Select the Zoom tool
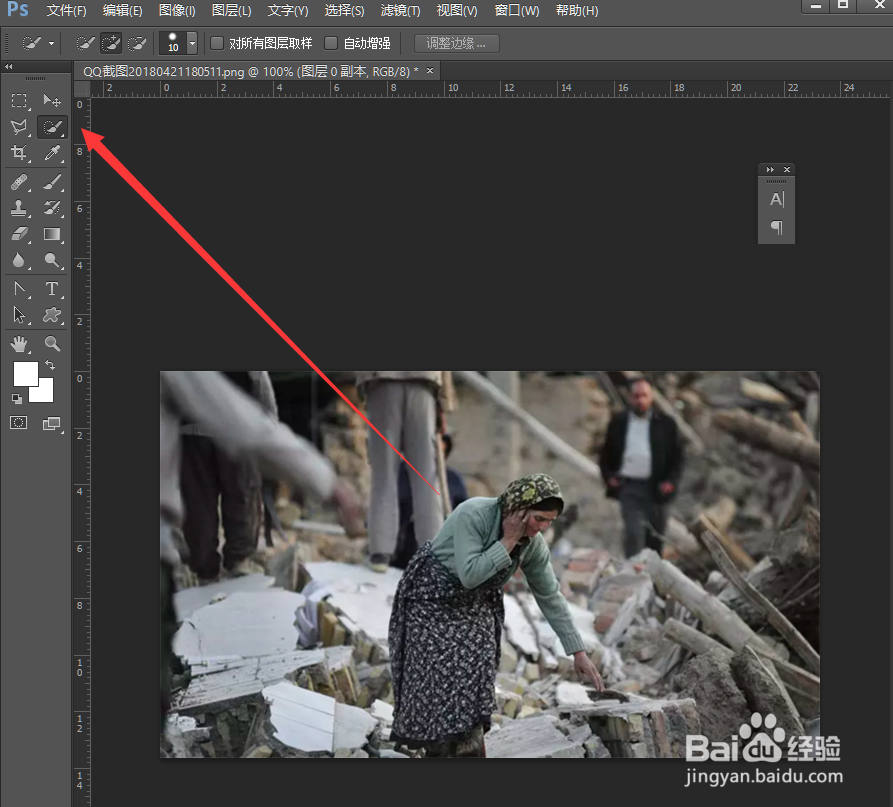This screenshot has height=807, width=893. click(52, 344)
